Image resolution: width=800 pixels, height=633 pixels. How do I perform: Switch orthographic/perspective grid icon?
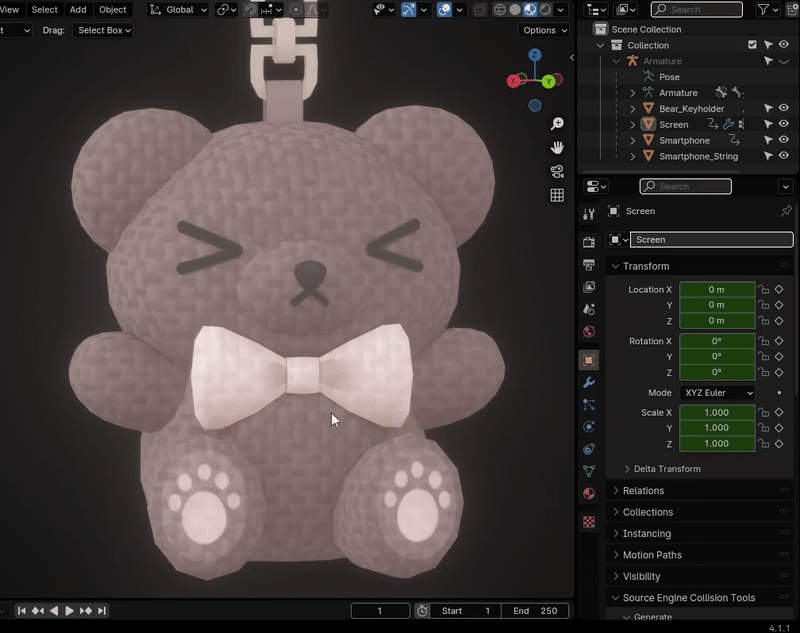[x=557, y=195]
